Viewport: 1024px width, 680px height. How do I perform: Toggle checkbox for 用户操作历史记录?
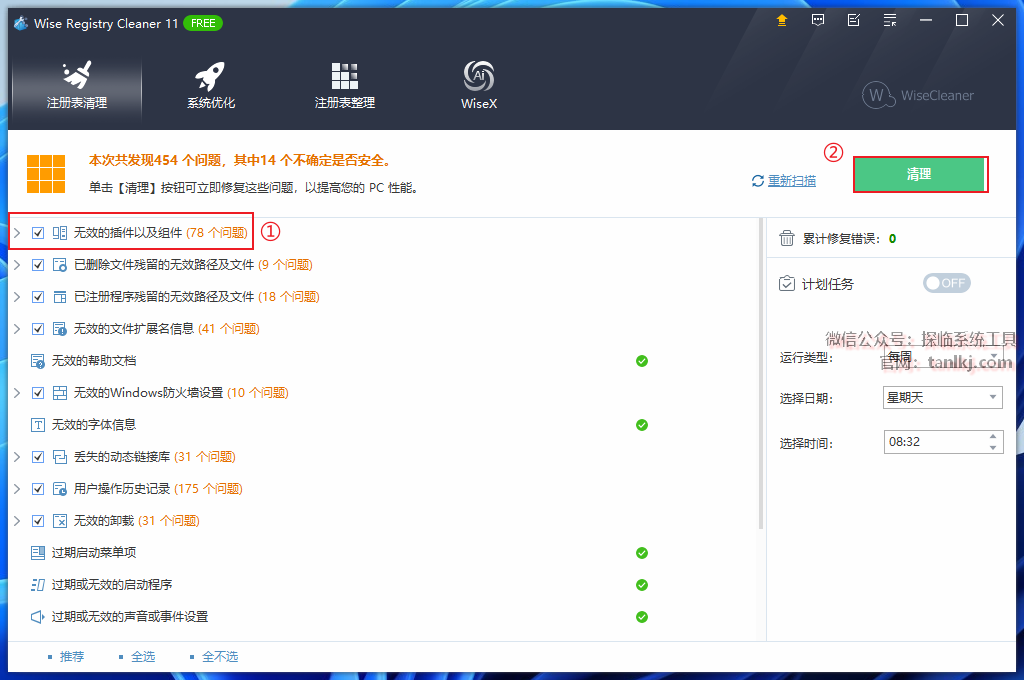(38, 489)
